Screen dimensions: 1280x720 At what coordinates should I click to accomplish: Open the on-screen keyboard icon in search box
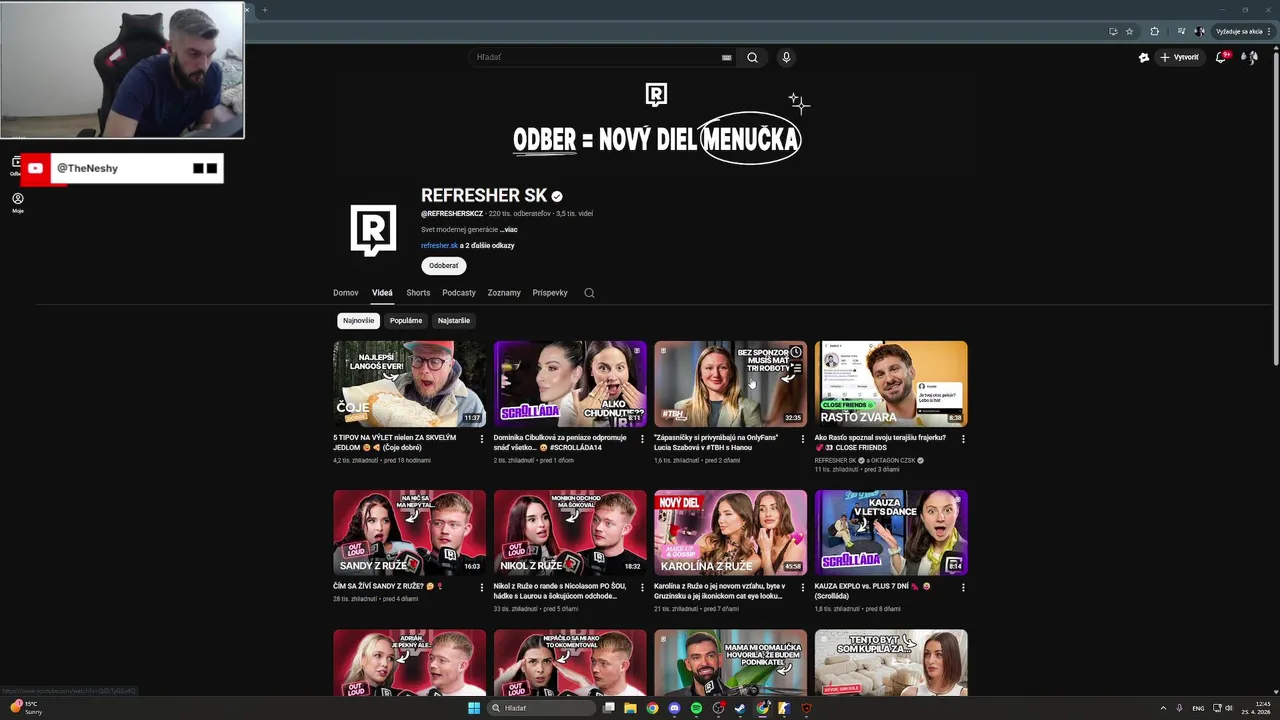[x=727, y=57]
